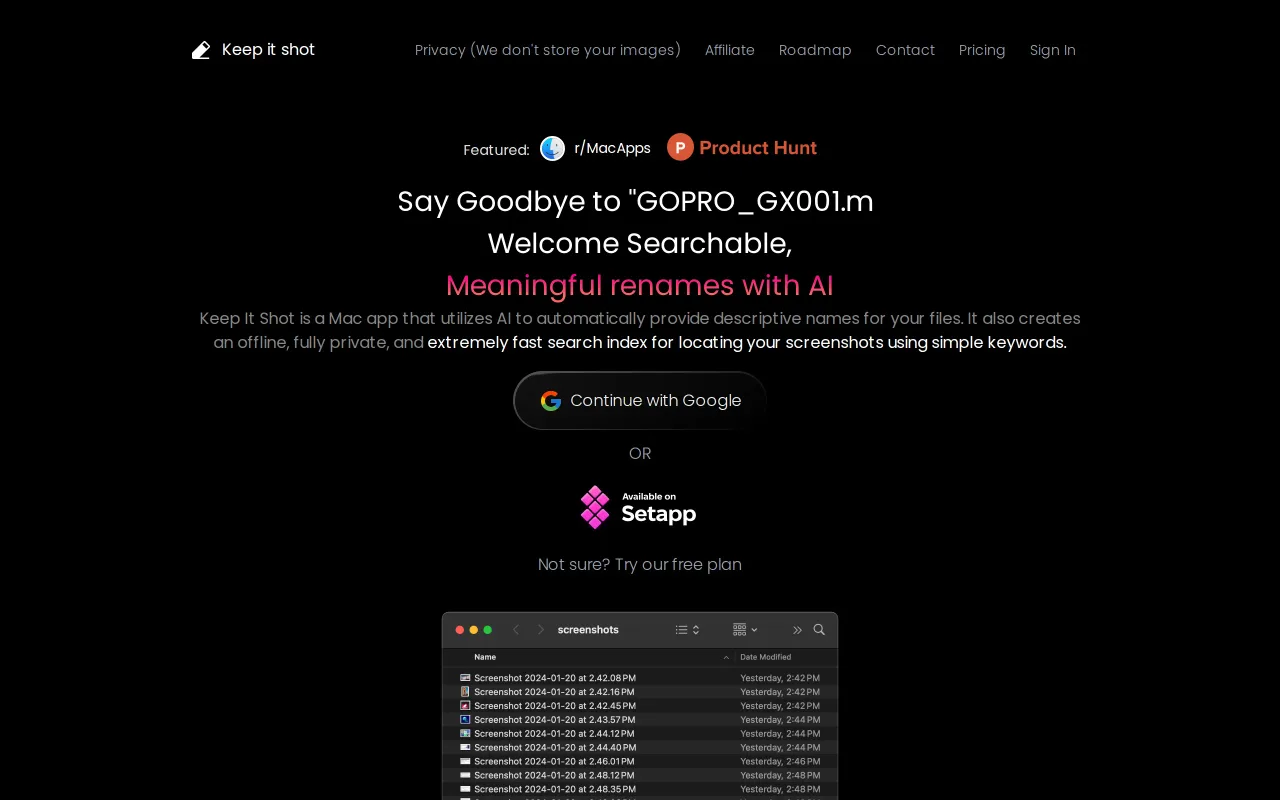Click the 'Yesterday, 2:46 PM' date cell
Screen dimensions: 1280x800
pyautogui.click(x=780, y=762)
